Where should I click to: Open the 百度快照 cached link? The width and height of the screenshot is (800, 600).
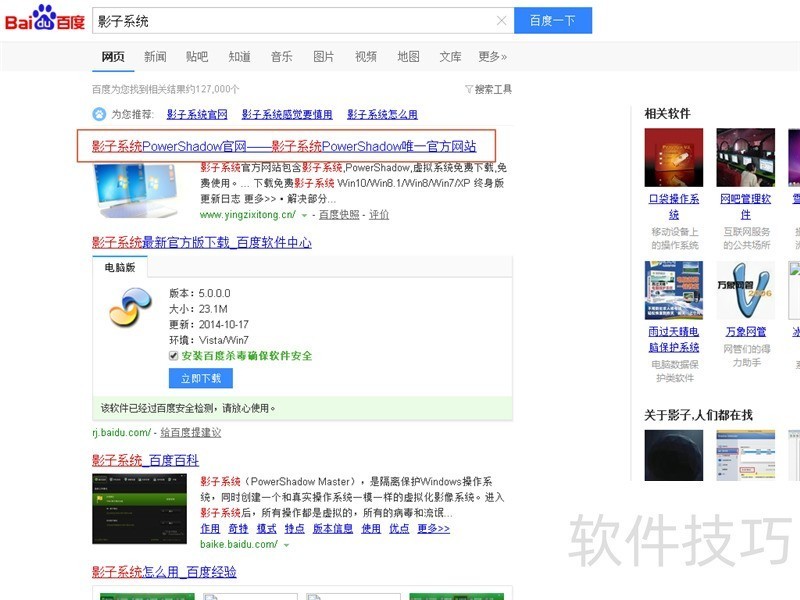(339, 215)
